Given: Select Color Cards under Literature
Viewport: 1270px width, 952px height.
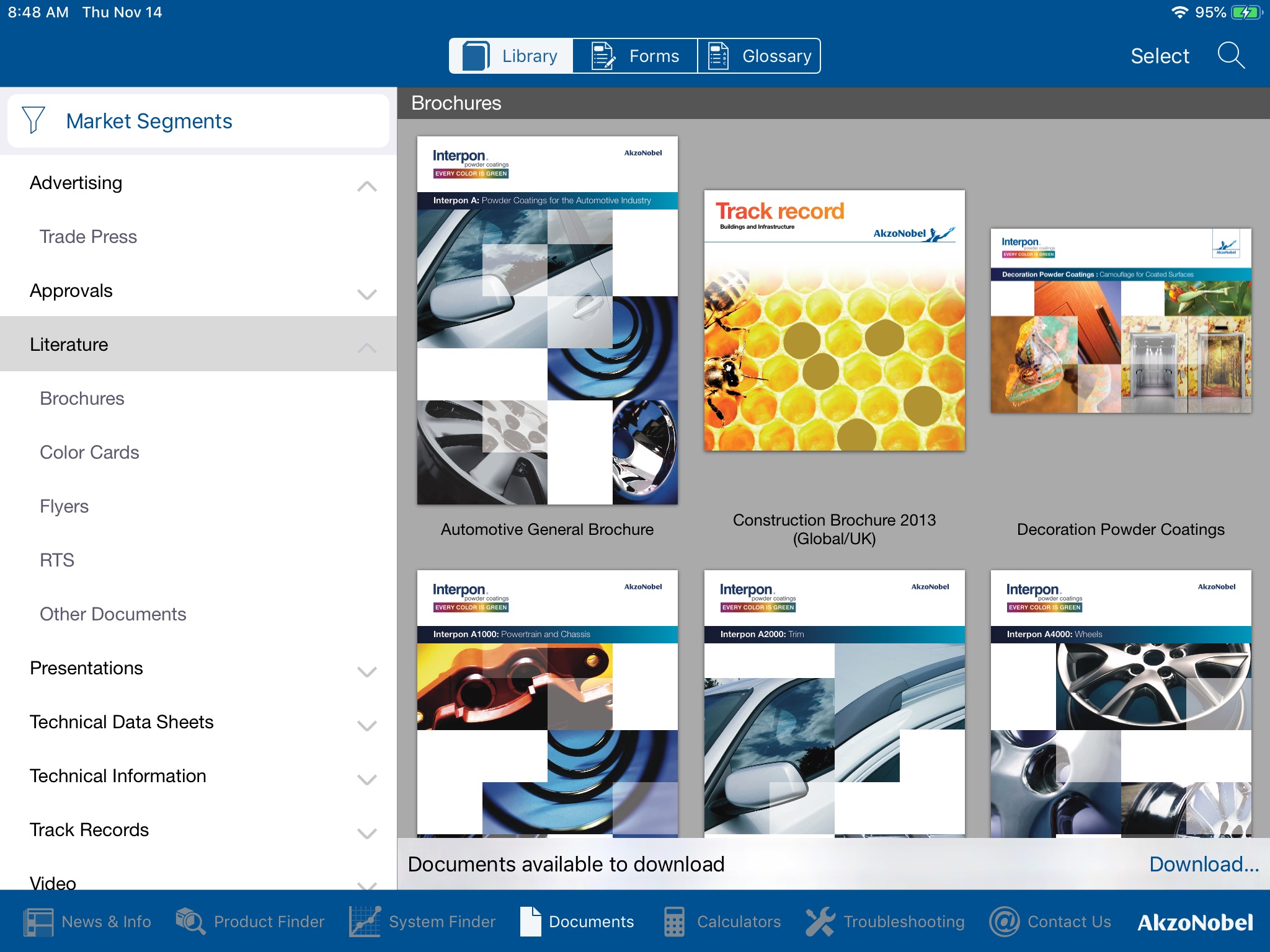Looking at the screenshot, I should click(x=89, y=452).
